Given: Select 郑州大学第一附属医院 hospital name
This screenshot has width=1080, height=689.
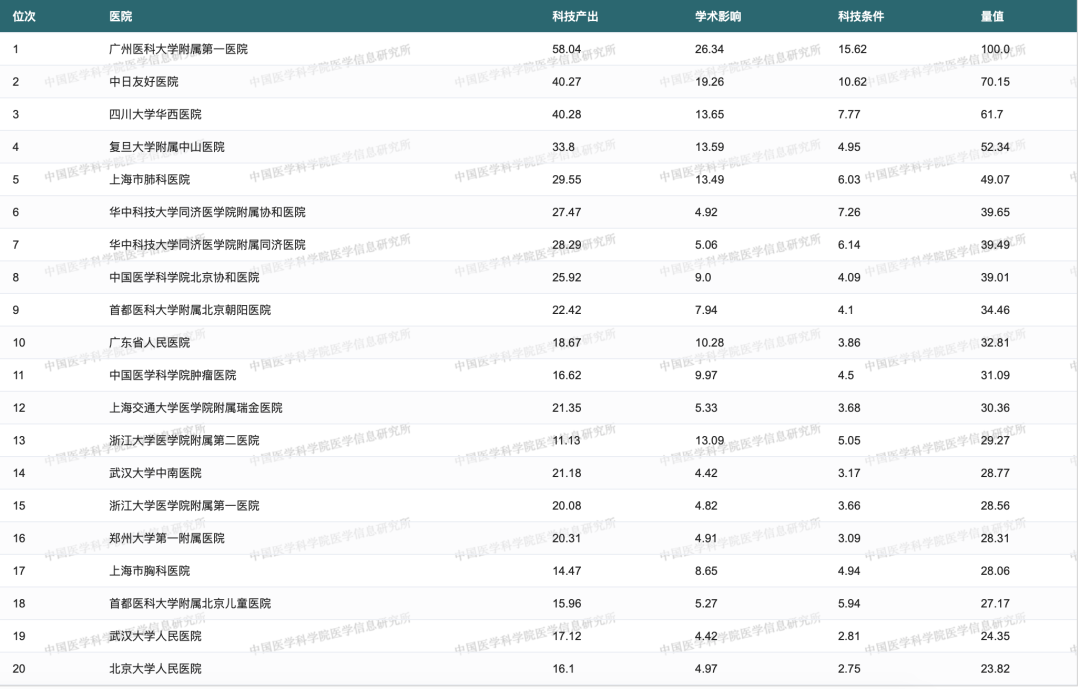Looking at the screenshot, I should point(167,538).
